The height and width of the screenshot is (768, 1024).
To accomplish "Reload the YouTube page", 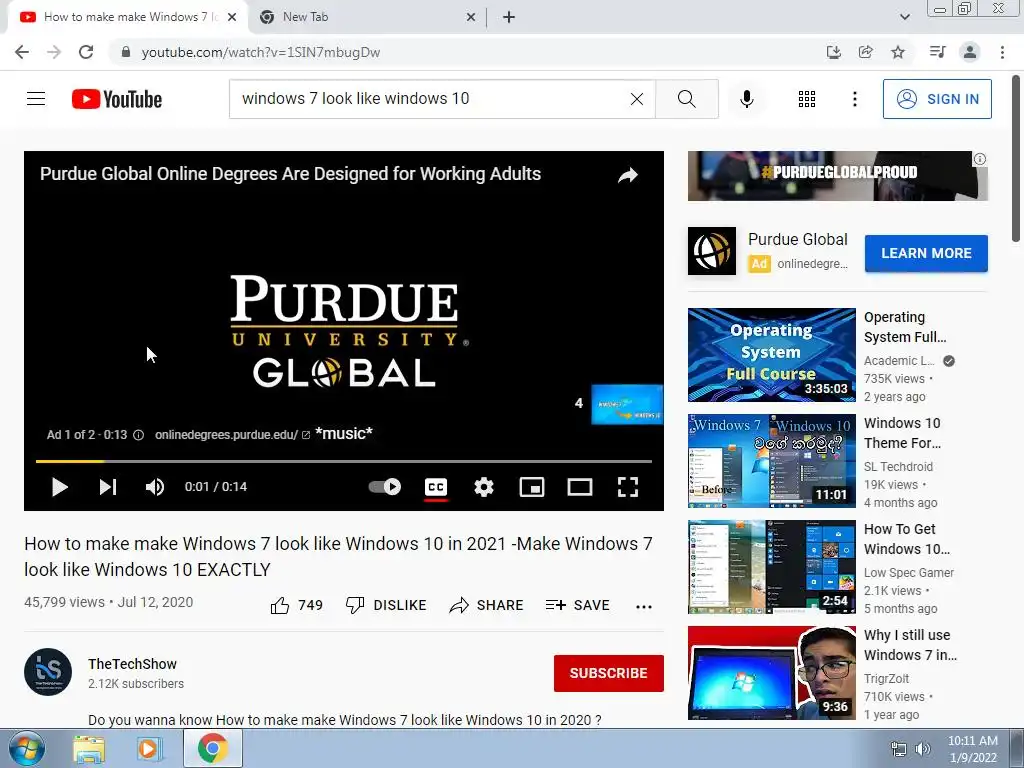I will [x=86, y=52].
